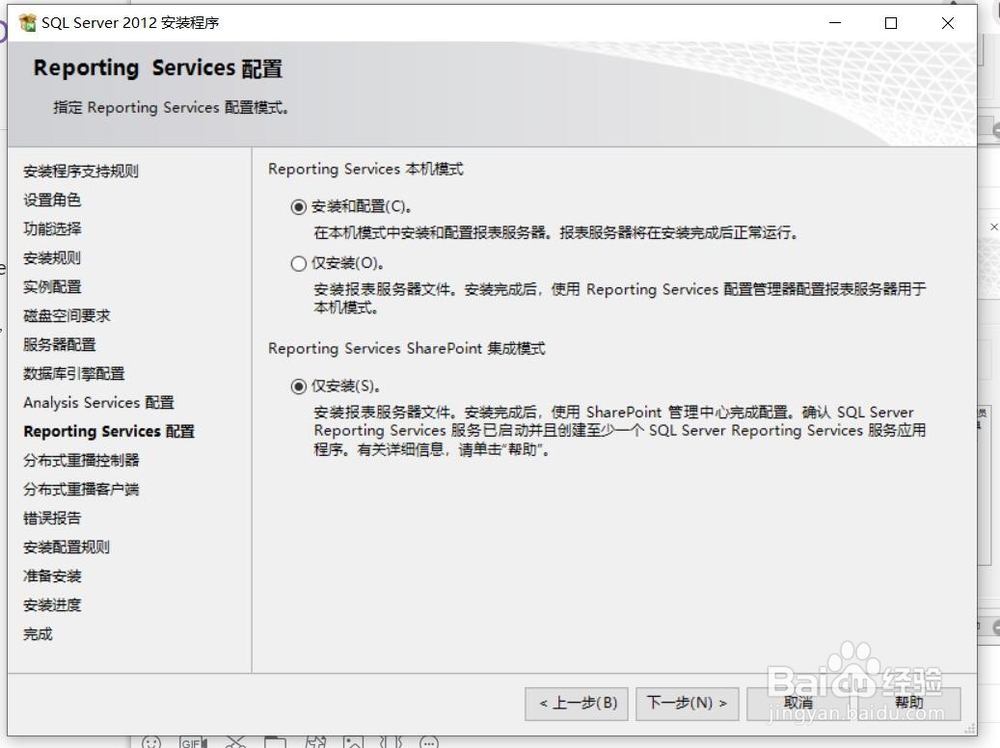Proceed with the 下一步(N) button
1000x748 pixels.
click(x=688, y=703)
